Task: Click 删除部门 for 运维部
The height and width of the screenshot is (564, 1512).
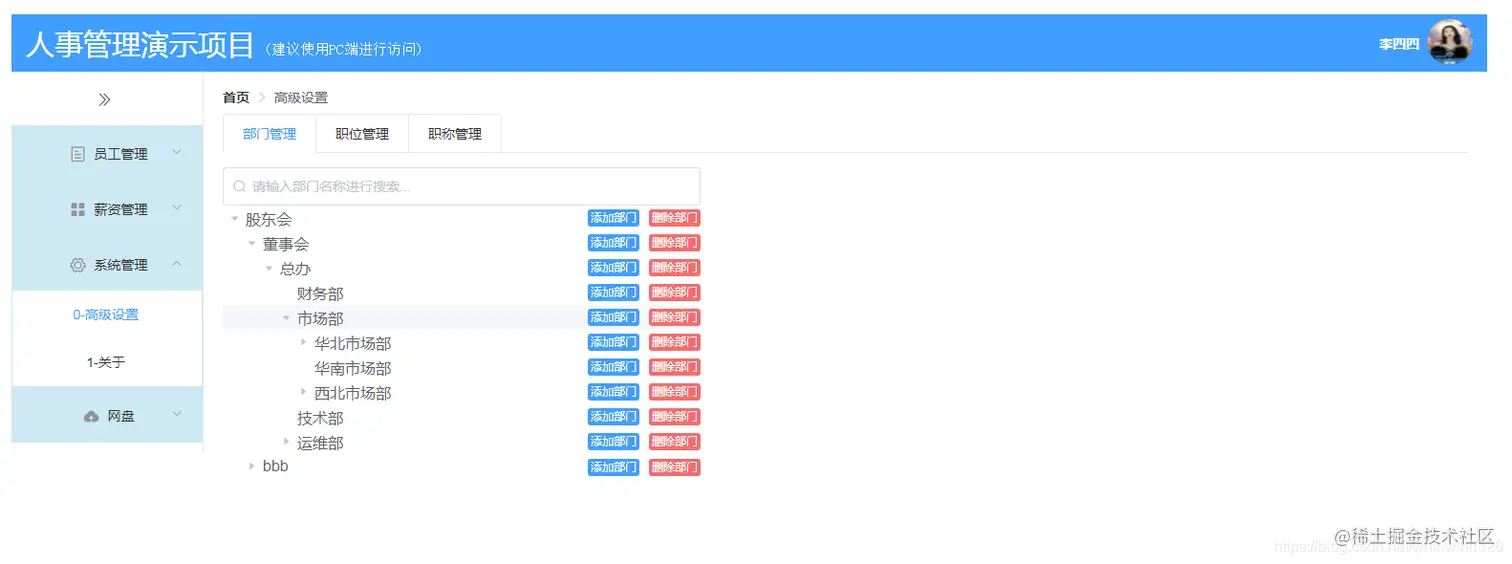Action: click(674, 442)
